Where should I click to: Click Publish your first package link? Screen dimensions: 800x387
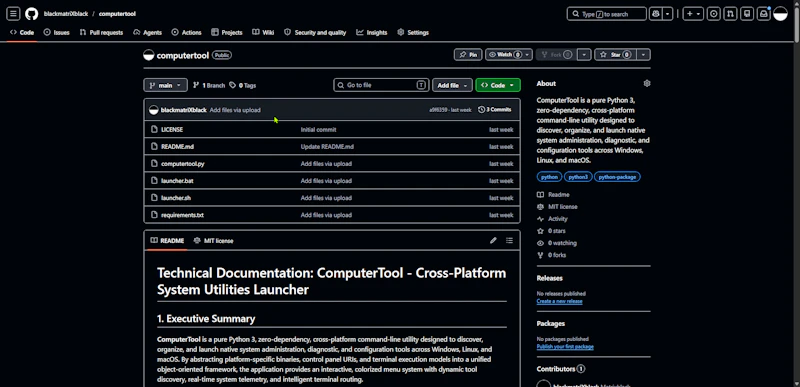(565, 347)
